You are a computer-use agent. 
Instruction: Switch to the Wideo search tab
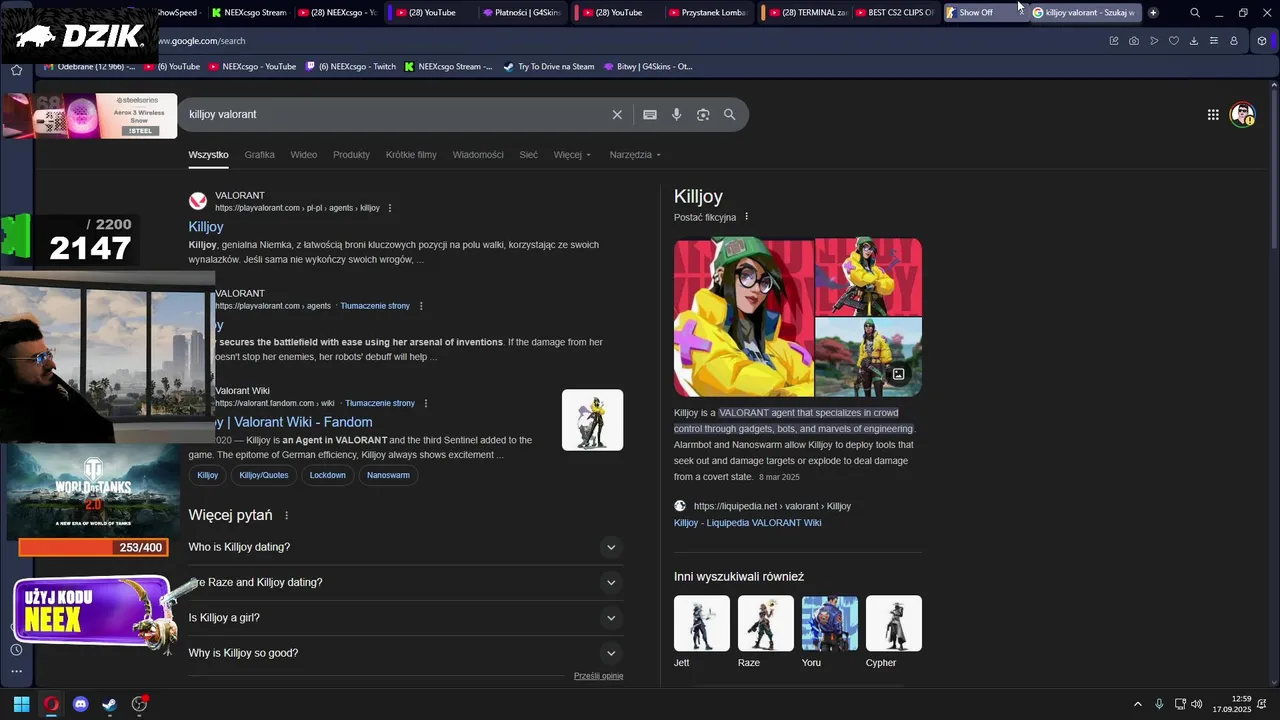point(304,155)
